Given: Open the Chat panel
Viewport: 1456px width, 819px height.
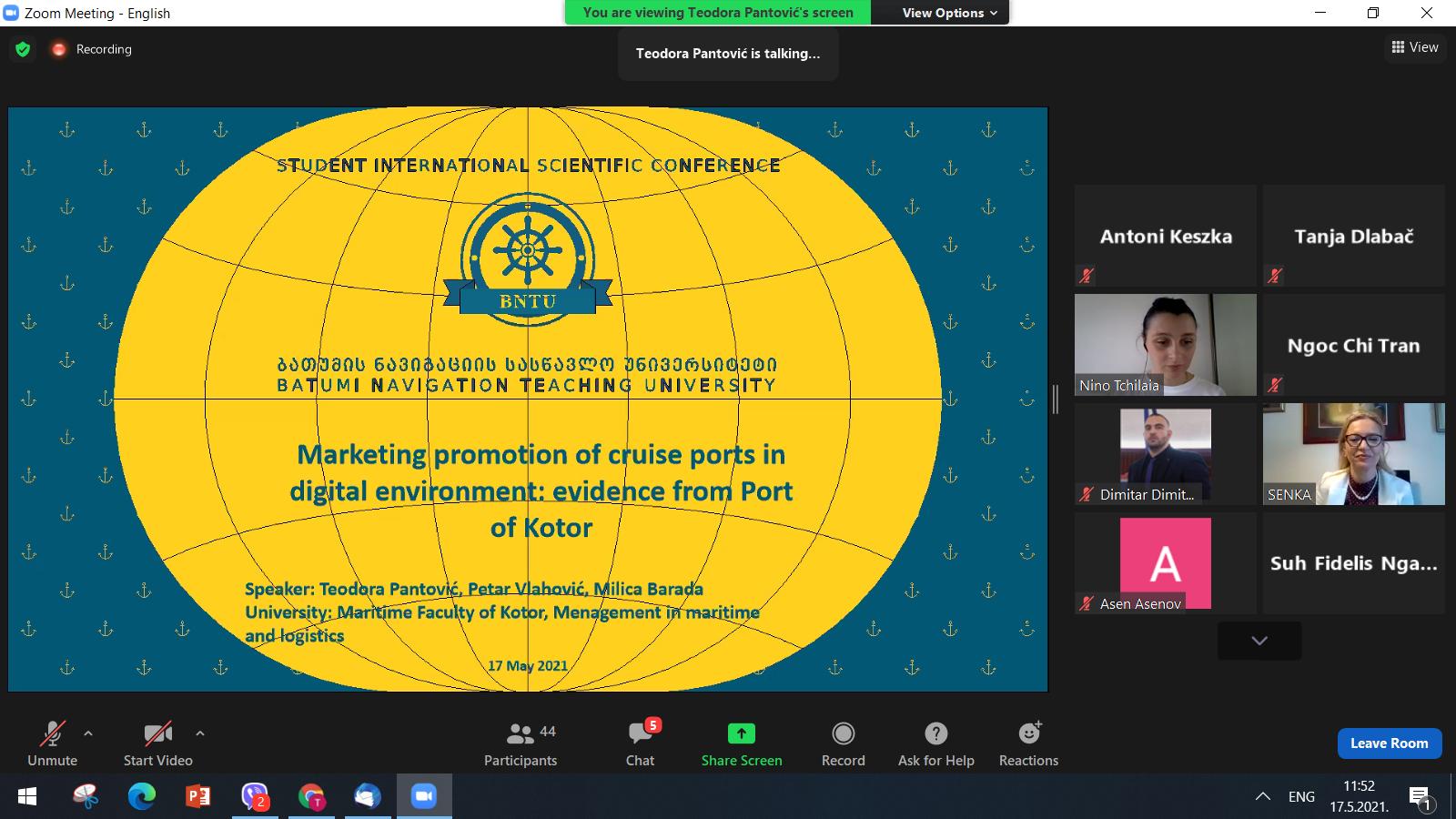Looking at the screenshot, I should pyautogui.click(x=640, y=744).
